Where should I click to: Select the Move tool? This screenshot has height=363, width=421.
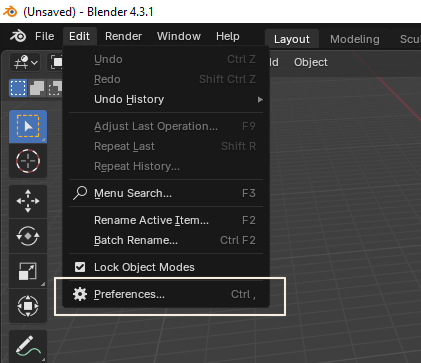(x=28, y=201)
